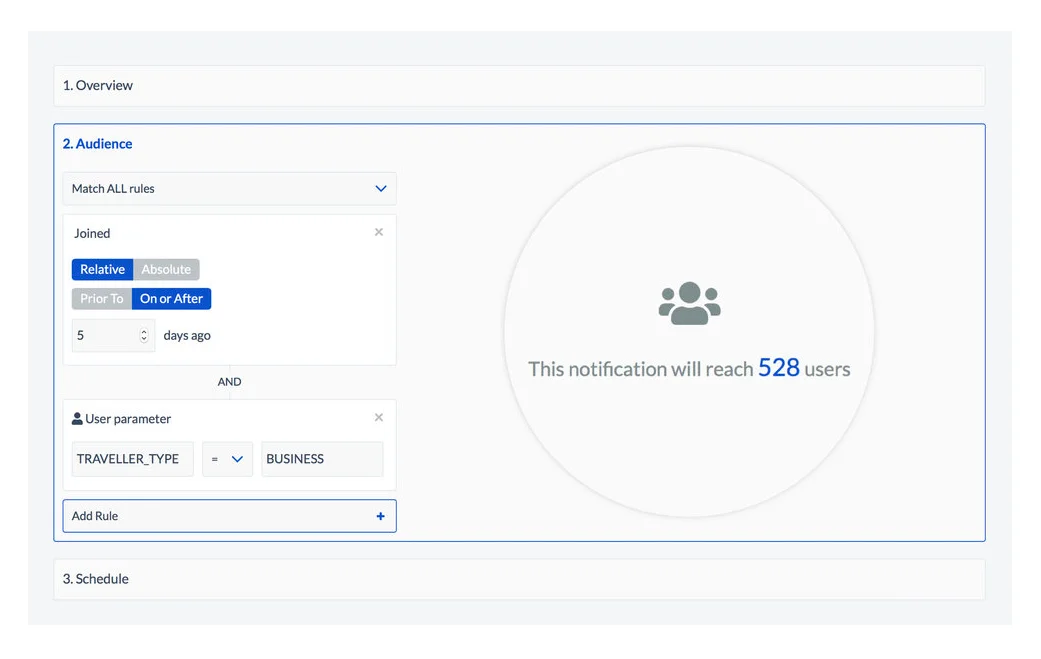Focus the days ago number field

(x=113, y=336)
